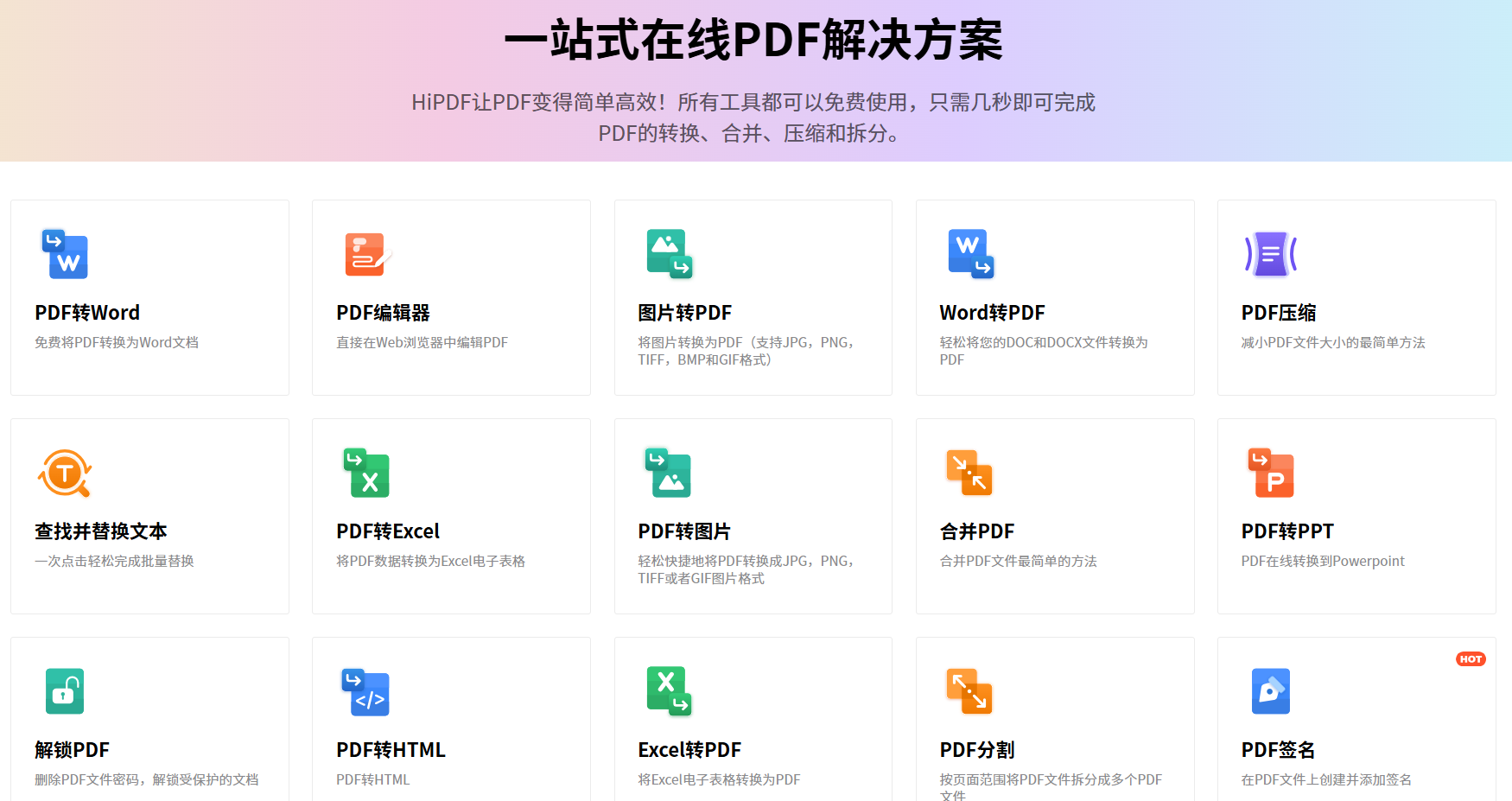The image size is (1512, 801).
Task: Click the 图片转PDF icon
Action: (x=670, y=254)
